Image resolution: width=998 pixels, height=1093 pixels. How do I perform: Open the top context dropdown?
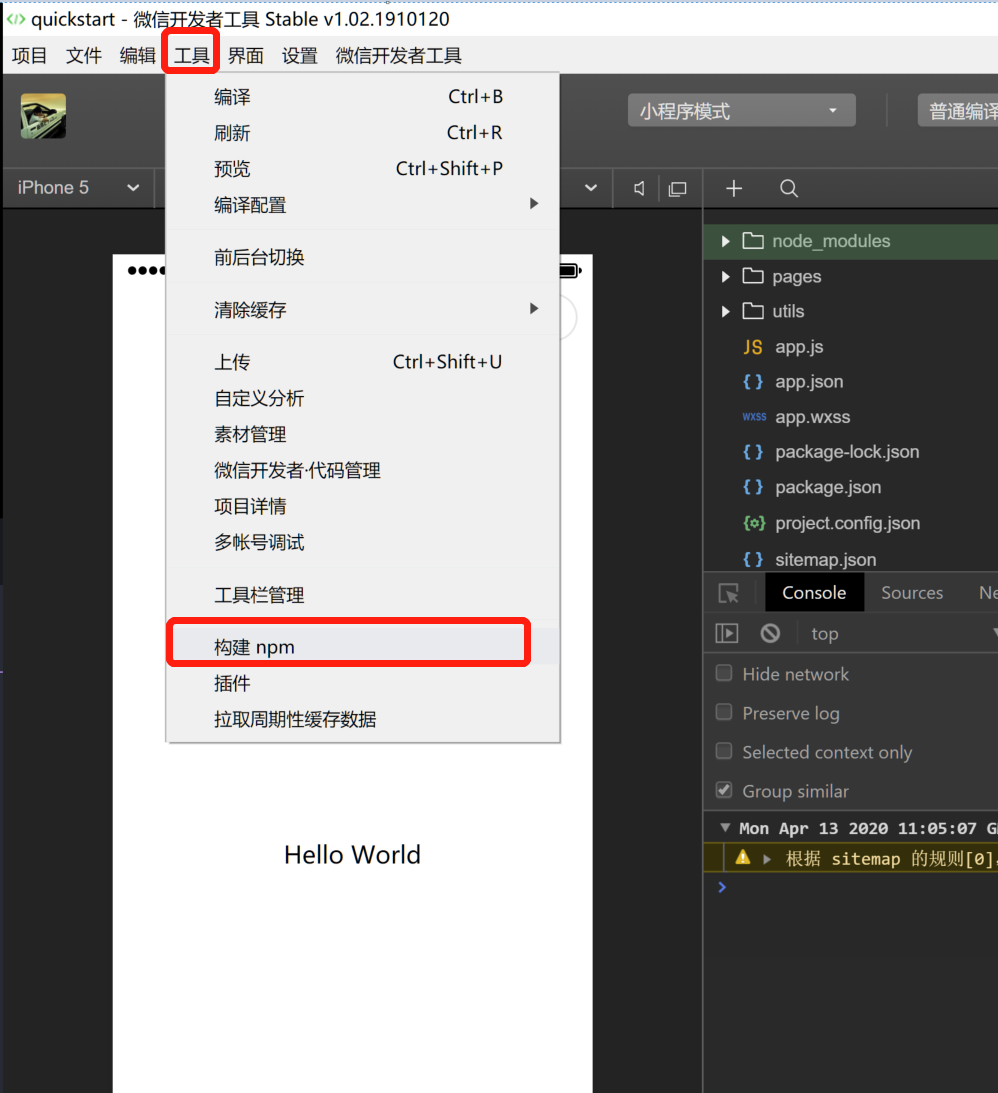(x=903, y=634)
